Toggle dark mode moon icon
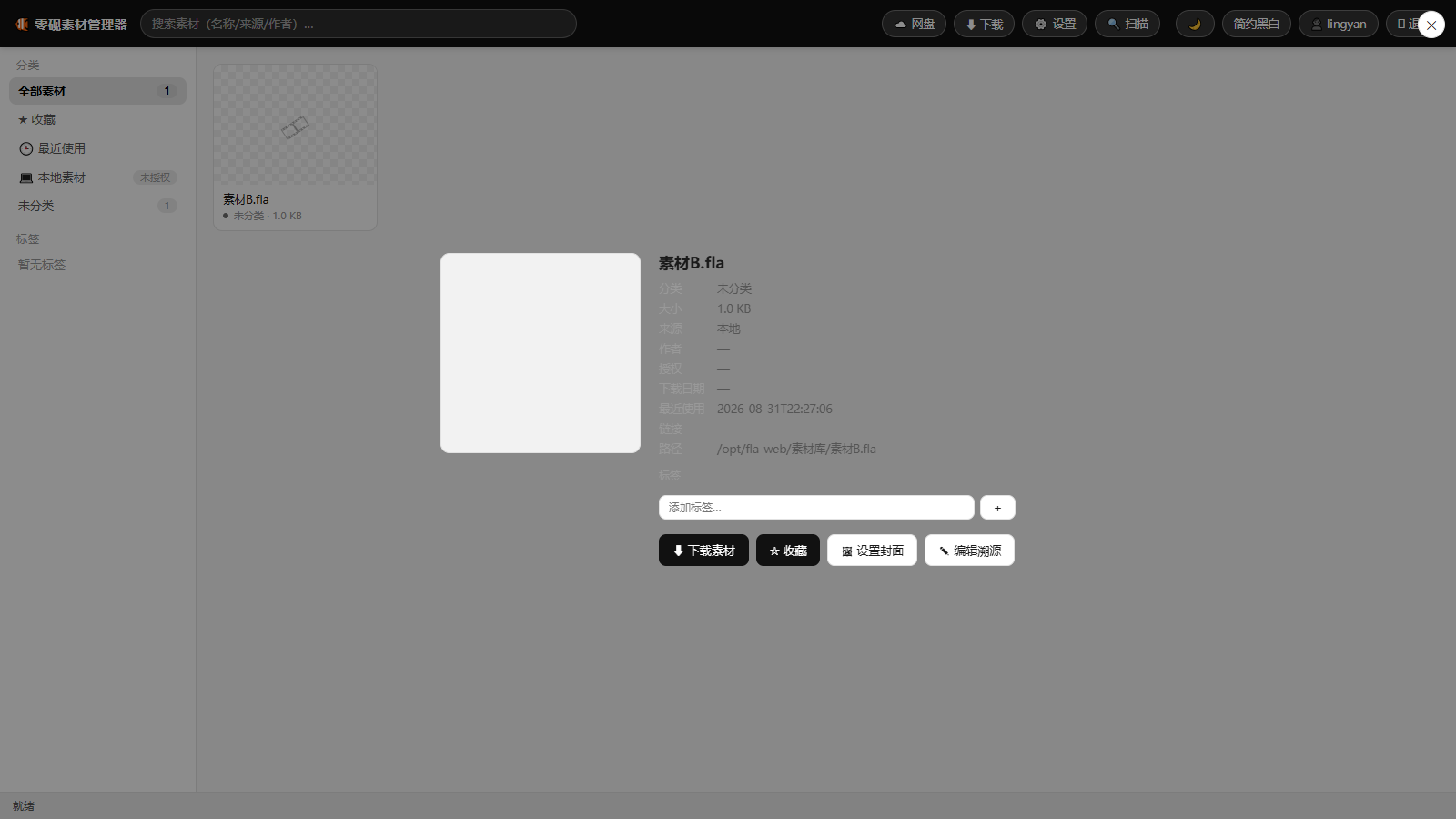This screenshot has width=1456, height=819. click(x=1195, y=24)
